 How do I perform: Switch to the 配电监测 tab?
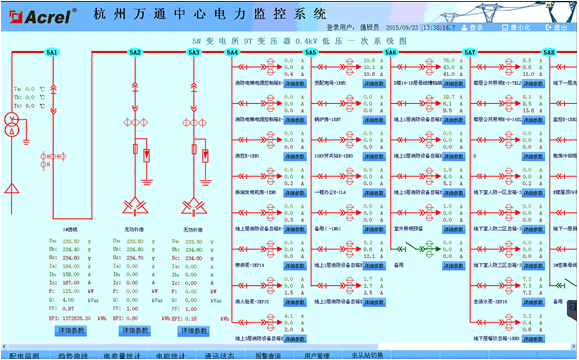tap(25, 356)
